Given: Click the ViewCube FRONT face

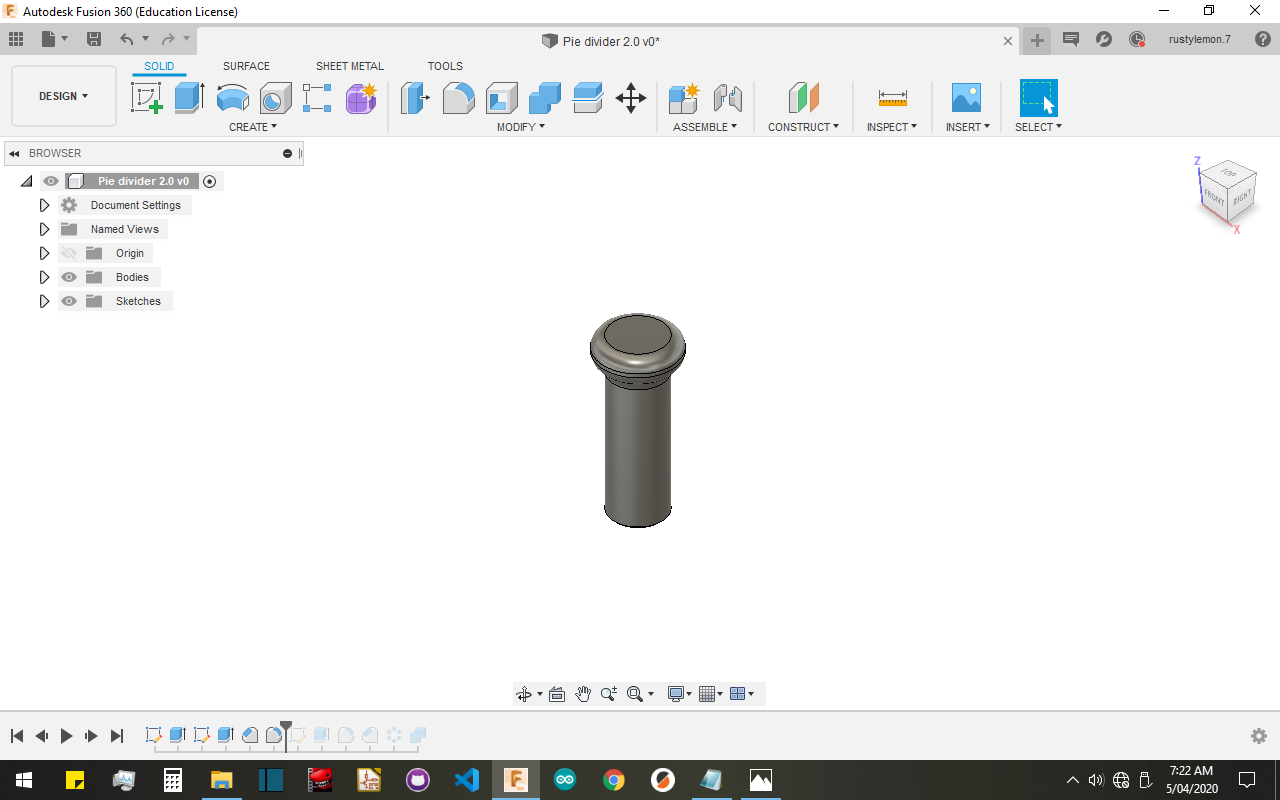Looking at the screenshot, I should tap(1214, 197).
